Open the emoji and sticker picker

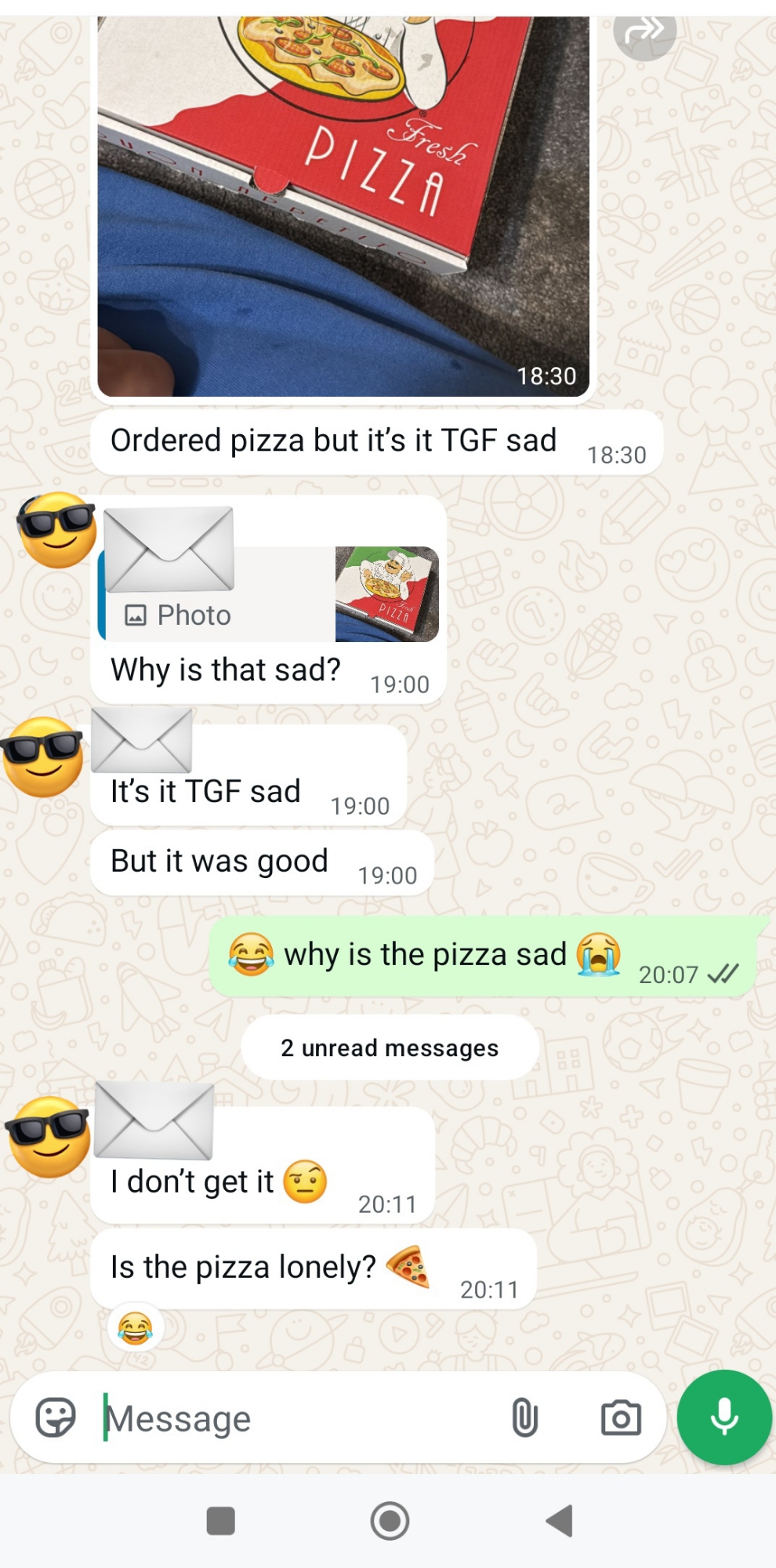coord(56,1417)
